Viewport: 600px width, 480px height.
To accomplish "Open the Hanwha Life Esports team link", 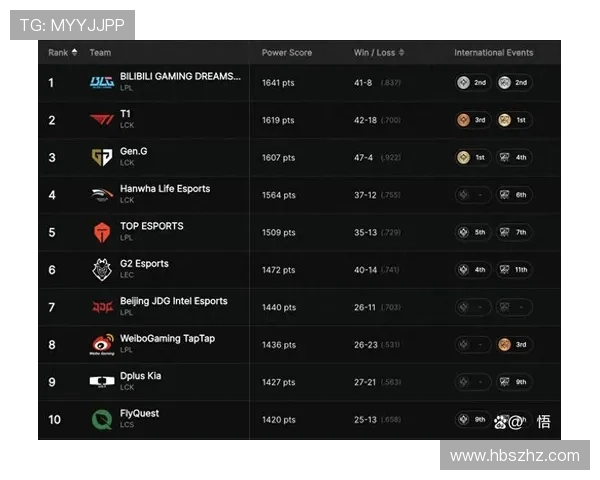I will click(165, 189).
